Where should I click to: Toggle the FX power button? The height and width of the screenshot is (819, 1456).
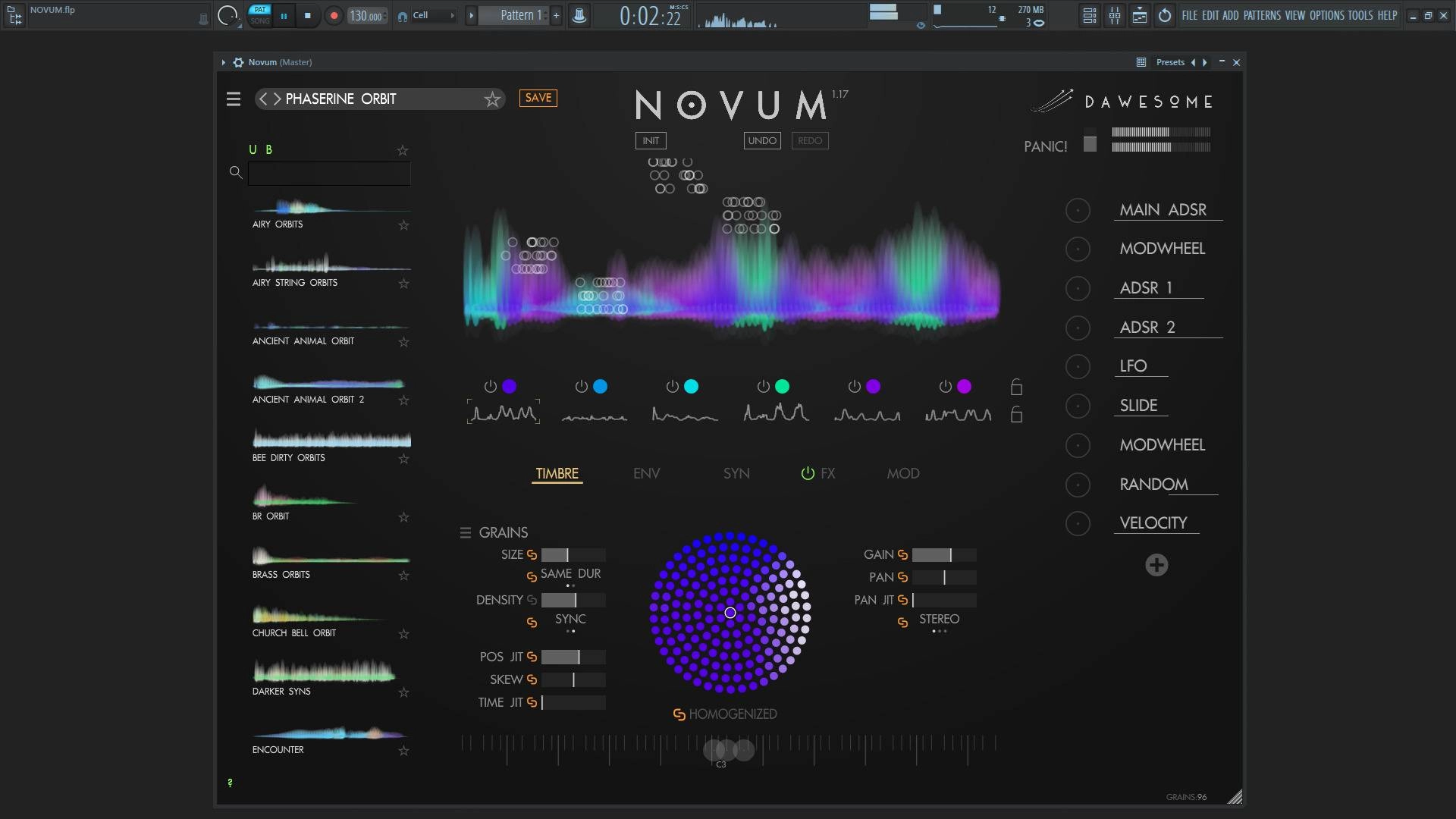pyautogui.click(x=808, y=473)
